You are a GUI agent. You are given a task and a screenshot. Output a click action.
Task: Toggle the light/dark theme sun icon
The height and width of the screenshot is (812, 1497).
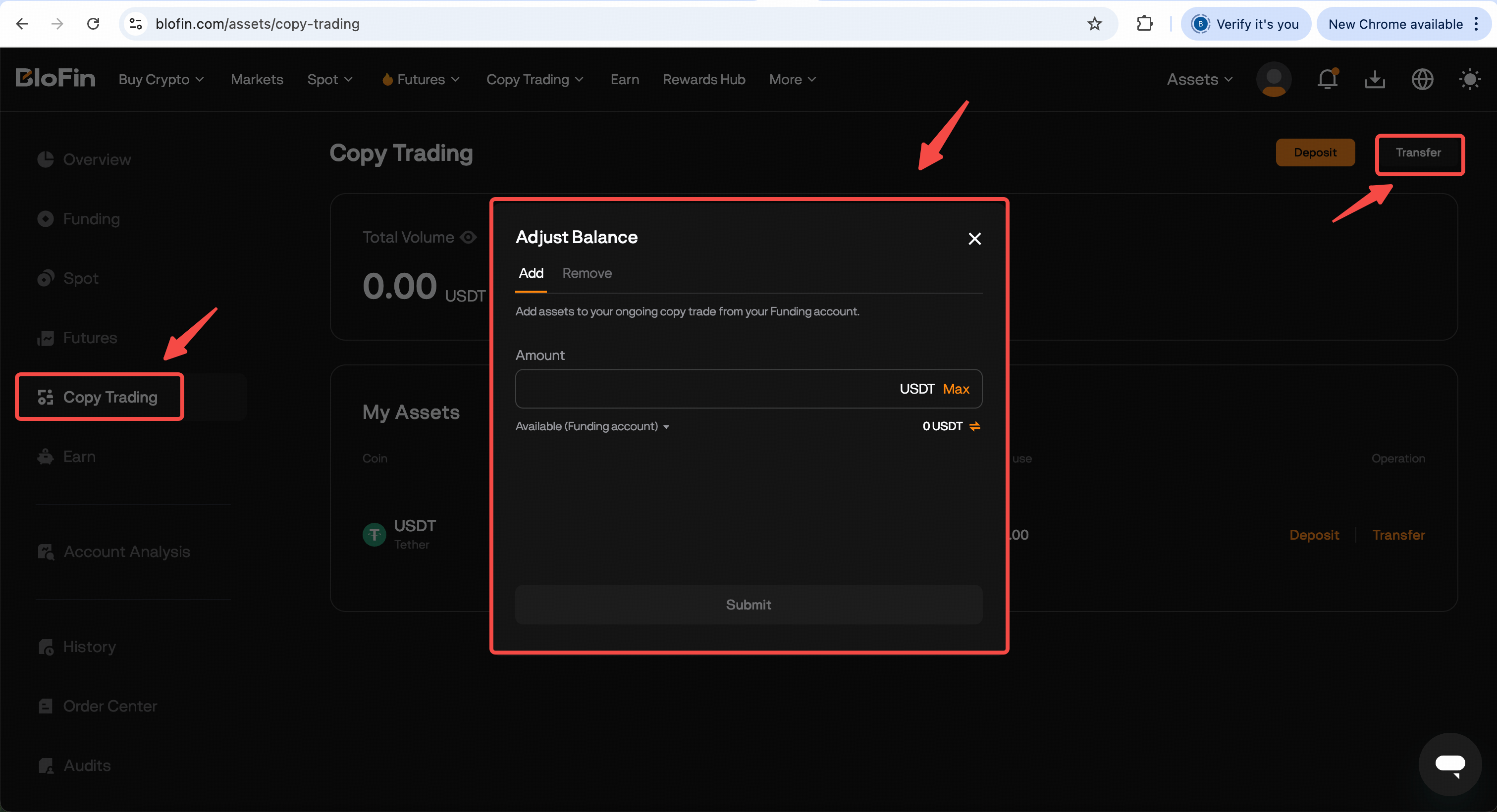tap(1470, 80)
